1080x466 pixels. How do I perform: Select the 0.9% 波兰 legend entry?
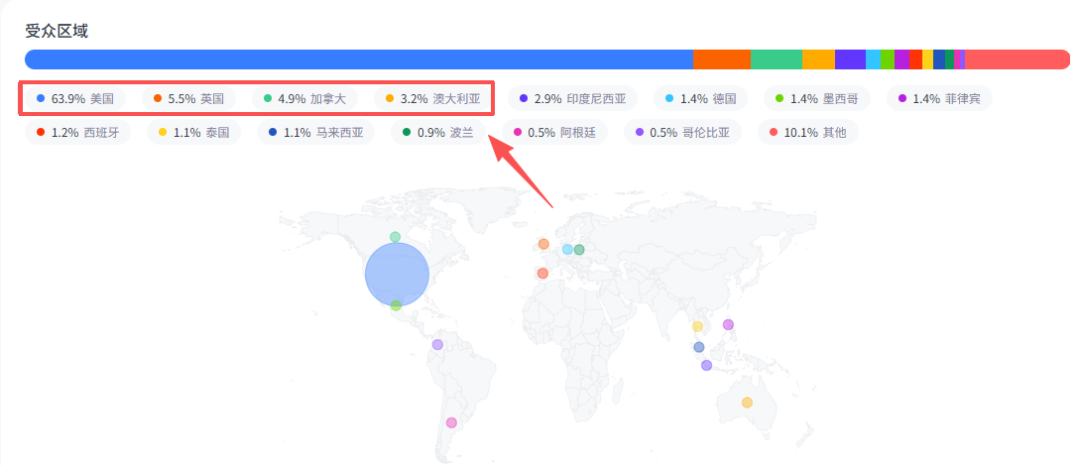click(x=438, y=133)
